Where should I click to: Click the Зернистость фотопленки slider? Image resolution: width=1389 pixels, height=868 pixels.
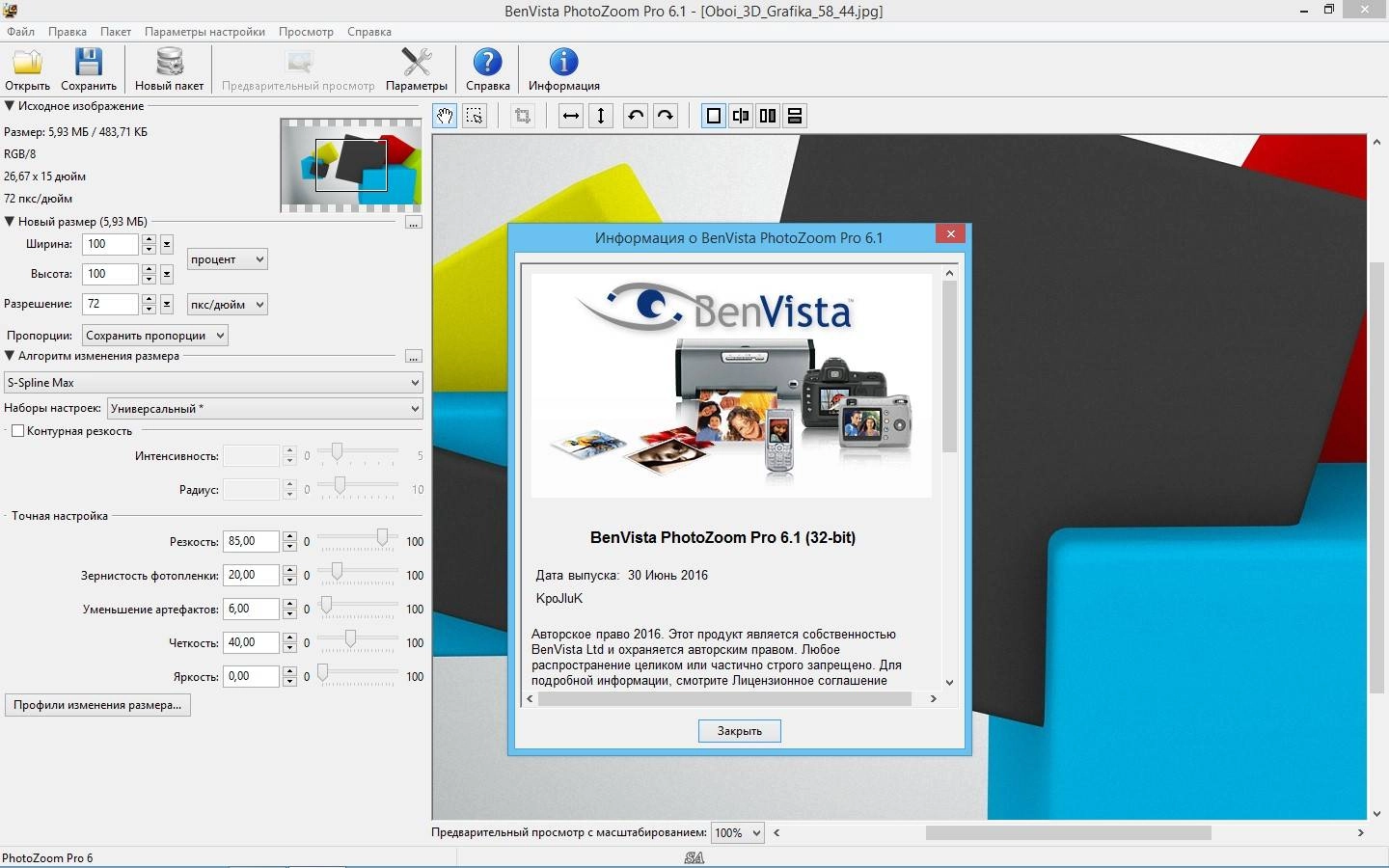358,574
